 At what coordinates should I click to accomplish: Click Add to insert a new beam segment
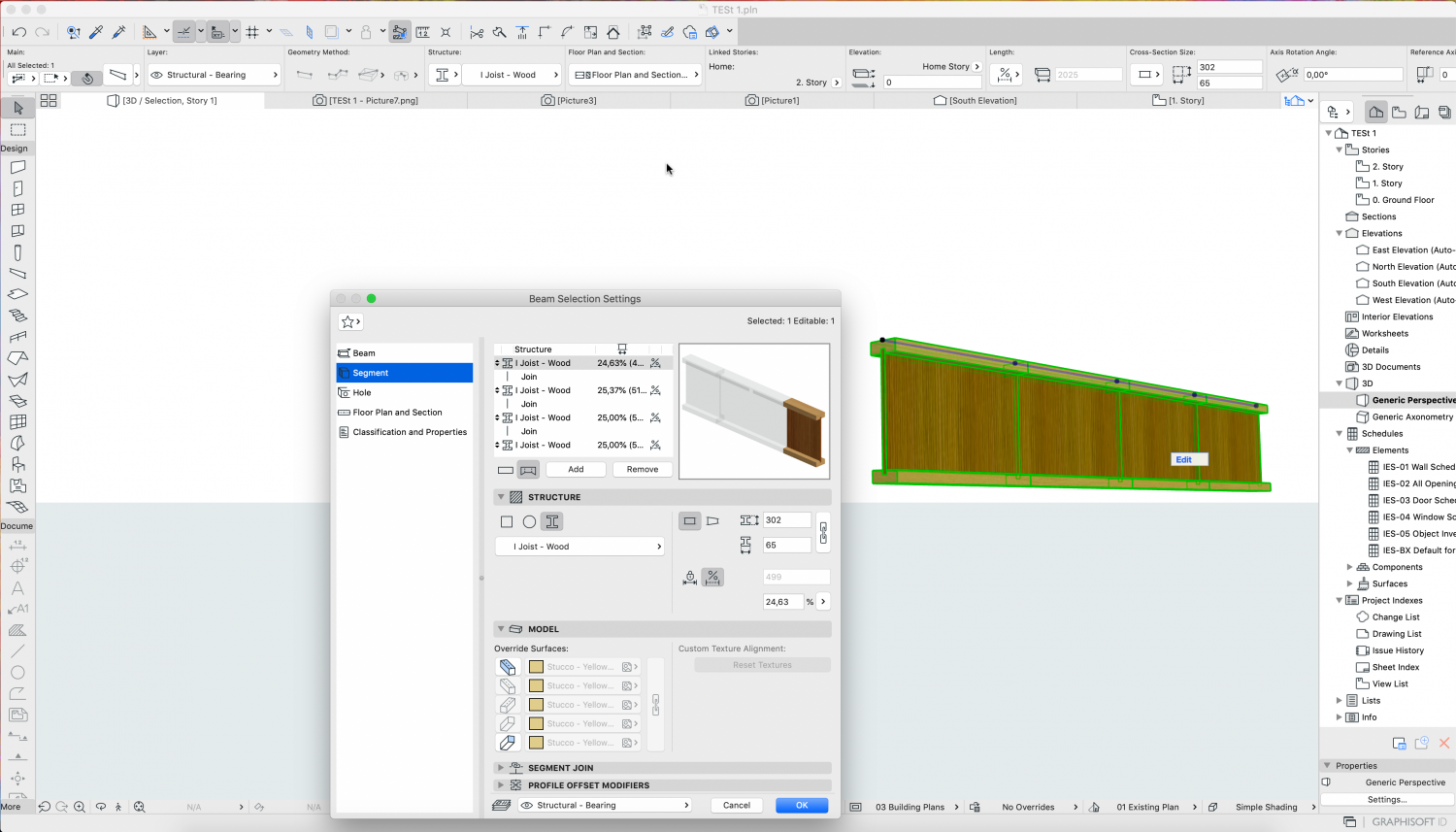576,469
